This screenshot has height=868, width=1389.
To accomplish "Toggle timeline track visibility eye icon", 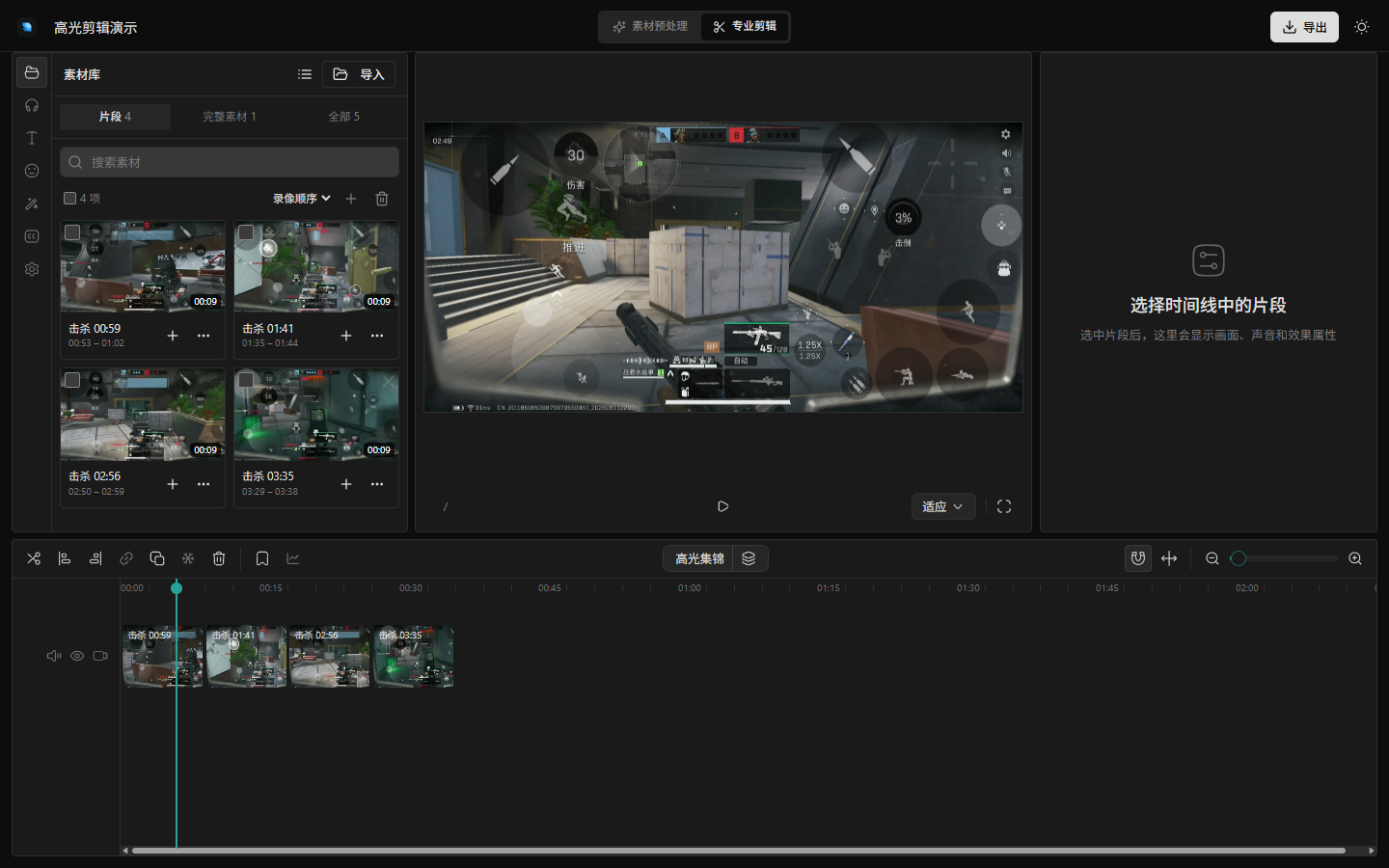I will [x=77, y=656].
